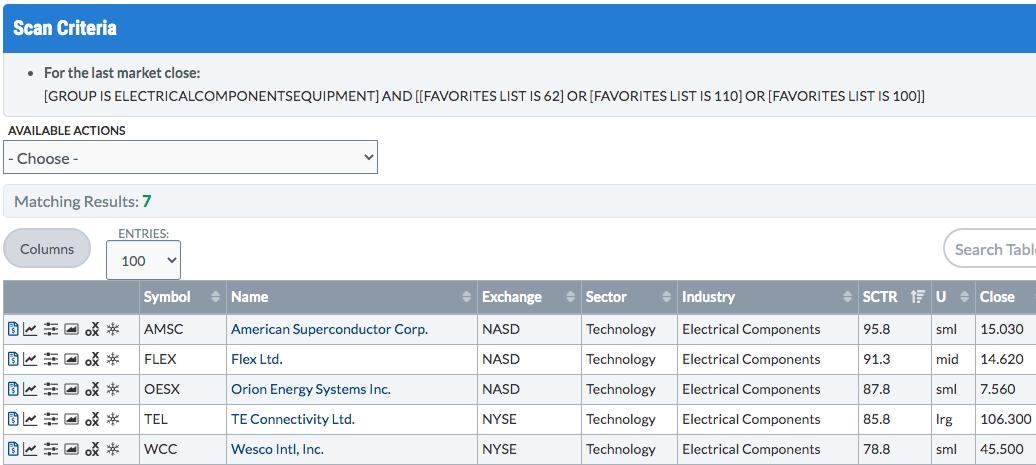The width and height of the screenshot is (1036, 465).
Task: Open line chart icon for FLEX row
Action: point(30,359)
